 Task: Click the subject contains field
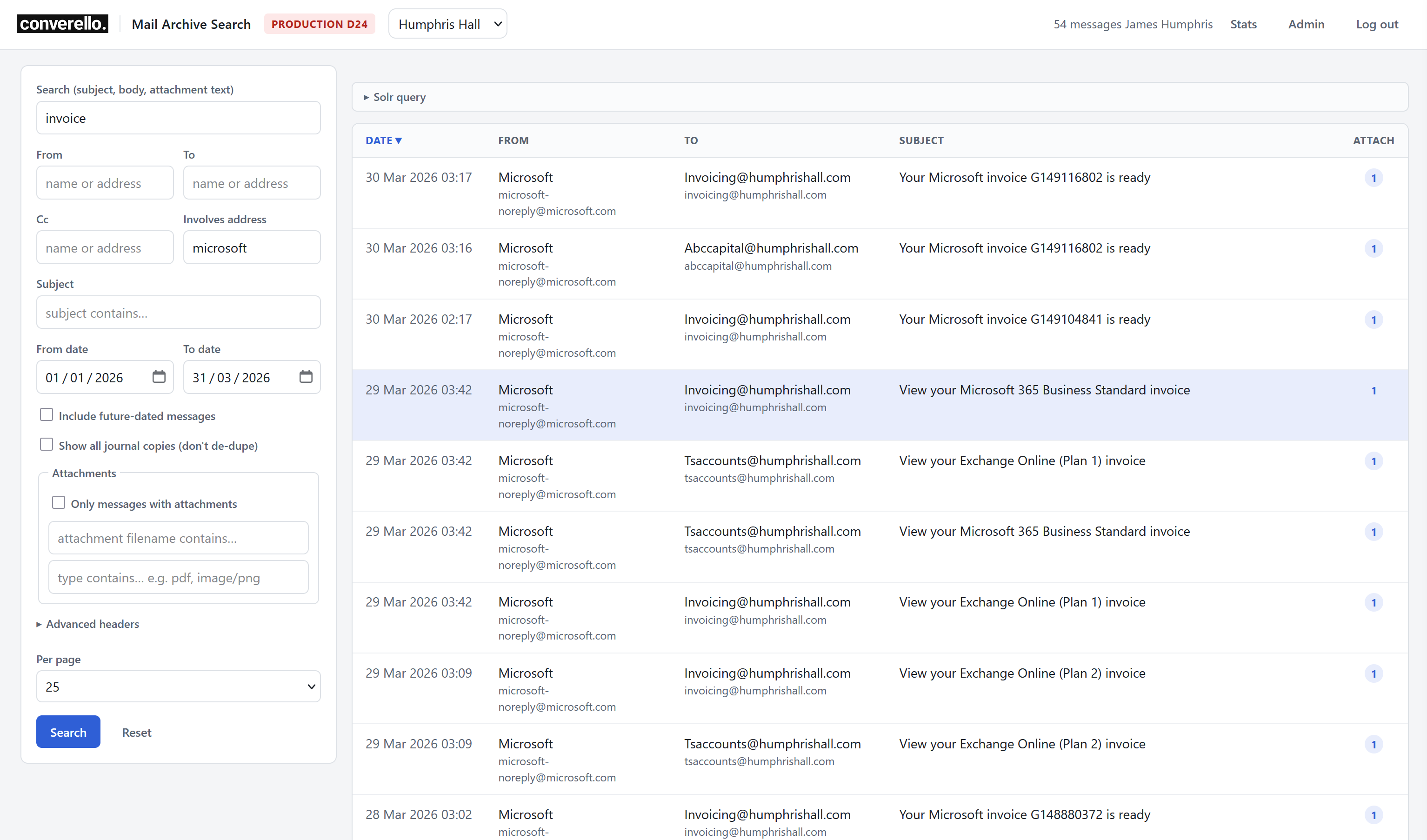coord(179,312)
